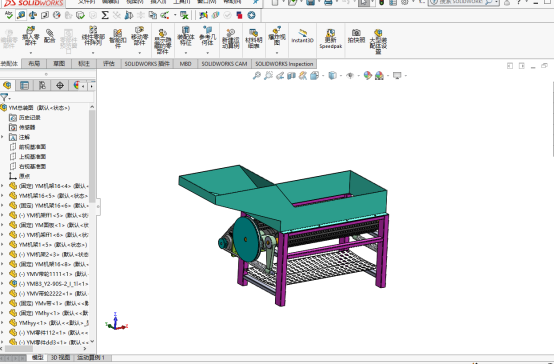Screen dimensions: 554x364
Task: Select the YM总装图 root assembly item
Action: pyautogui.click(x=39, y=107)
